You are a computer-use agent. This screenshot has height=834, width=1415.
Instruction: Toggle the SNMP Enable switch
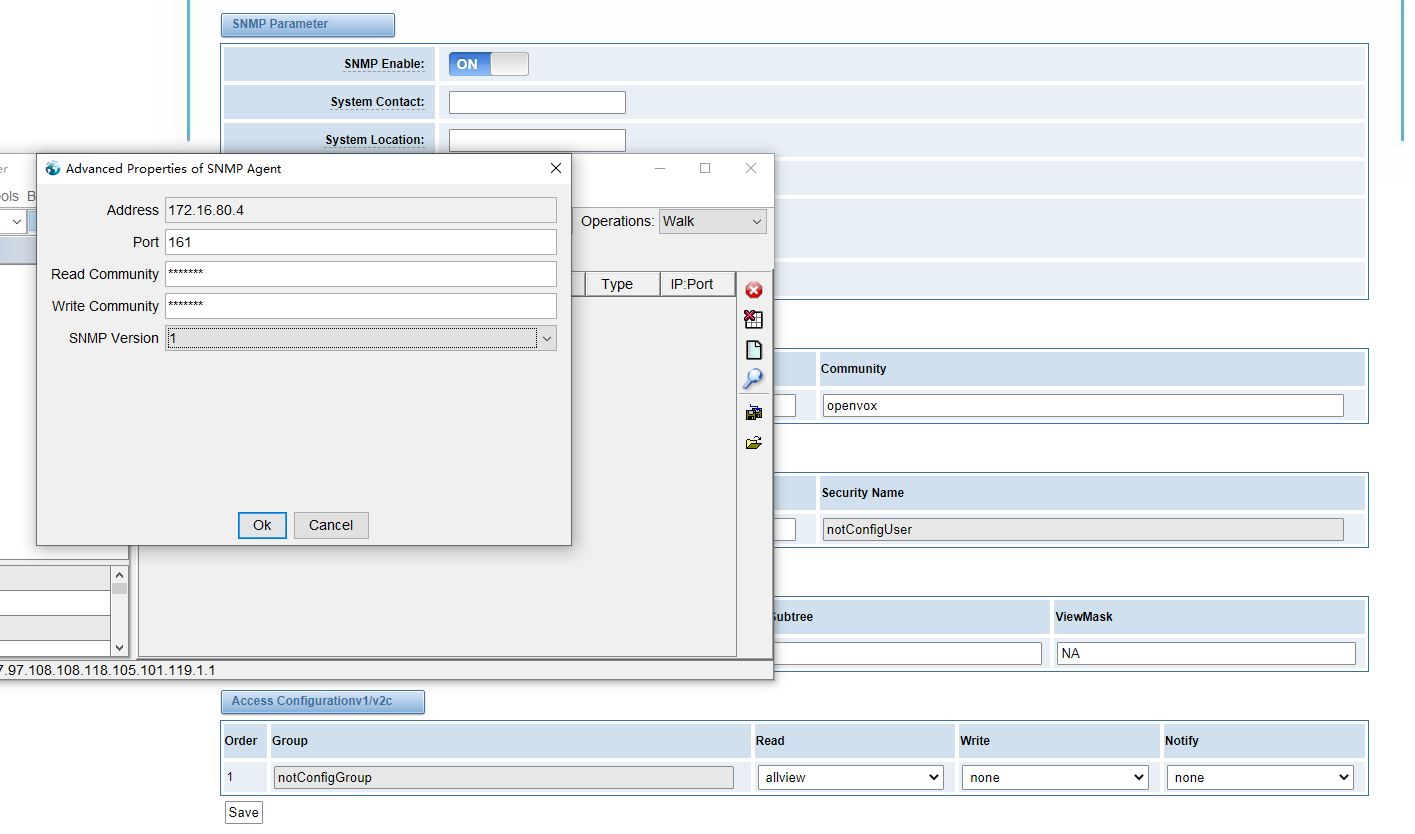488,64
